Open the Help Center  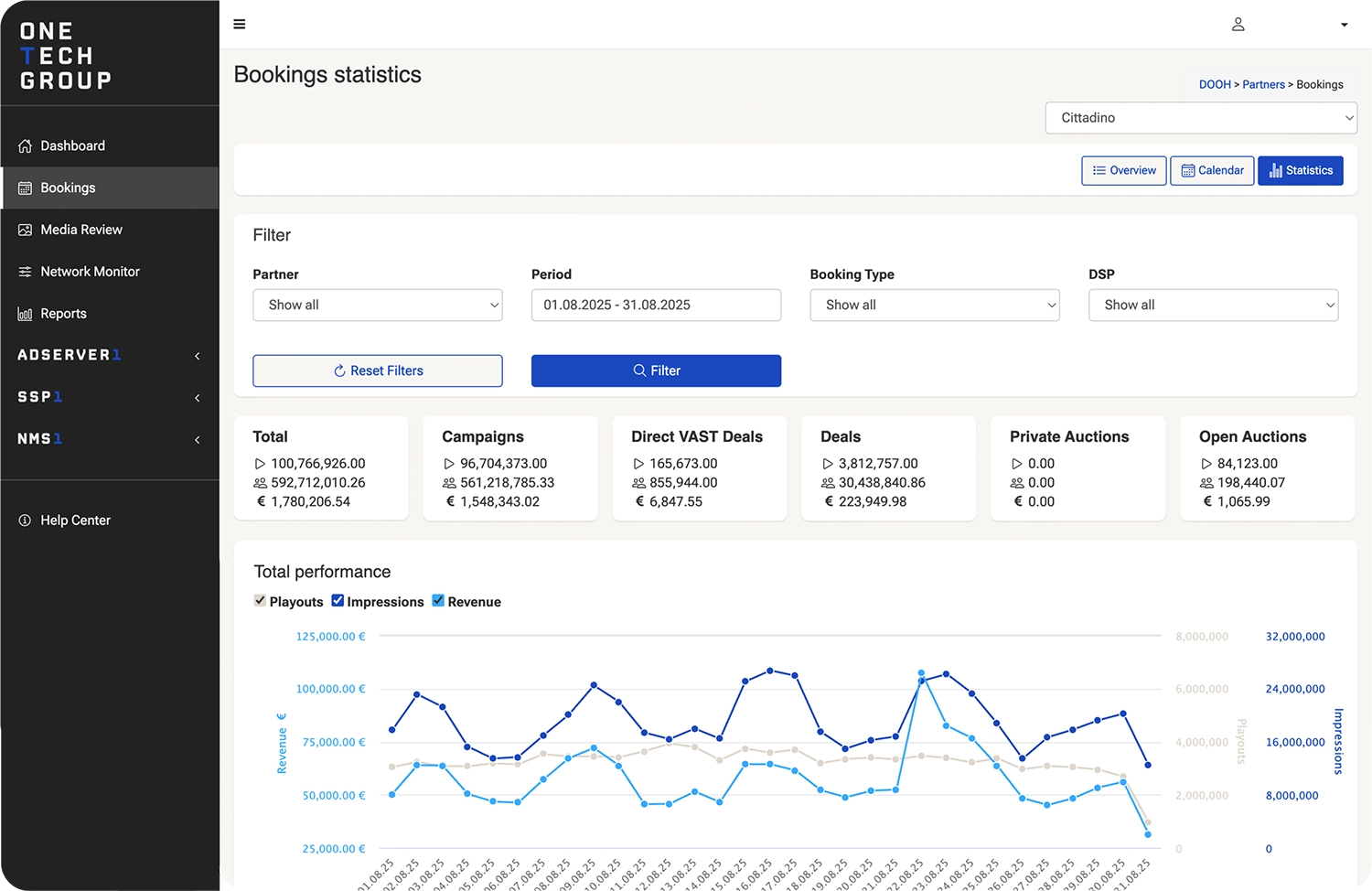110,521
